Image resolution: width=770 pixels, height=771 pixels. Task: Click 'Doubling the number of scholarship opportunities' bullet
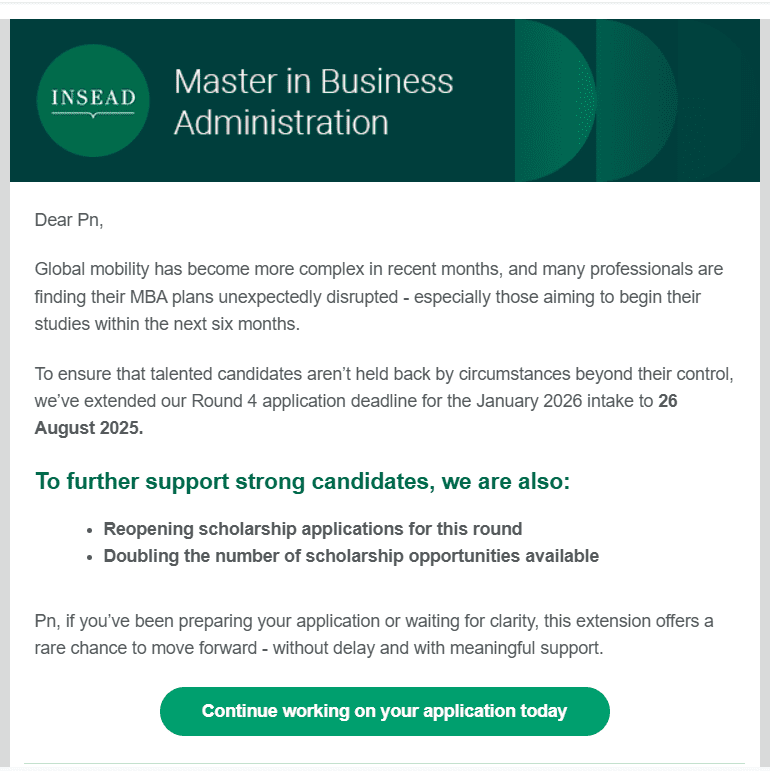(351, 556)
